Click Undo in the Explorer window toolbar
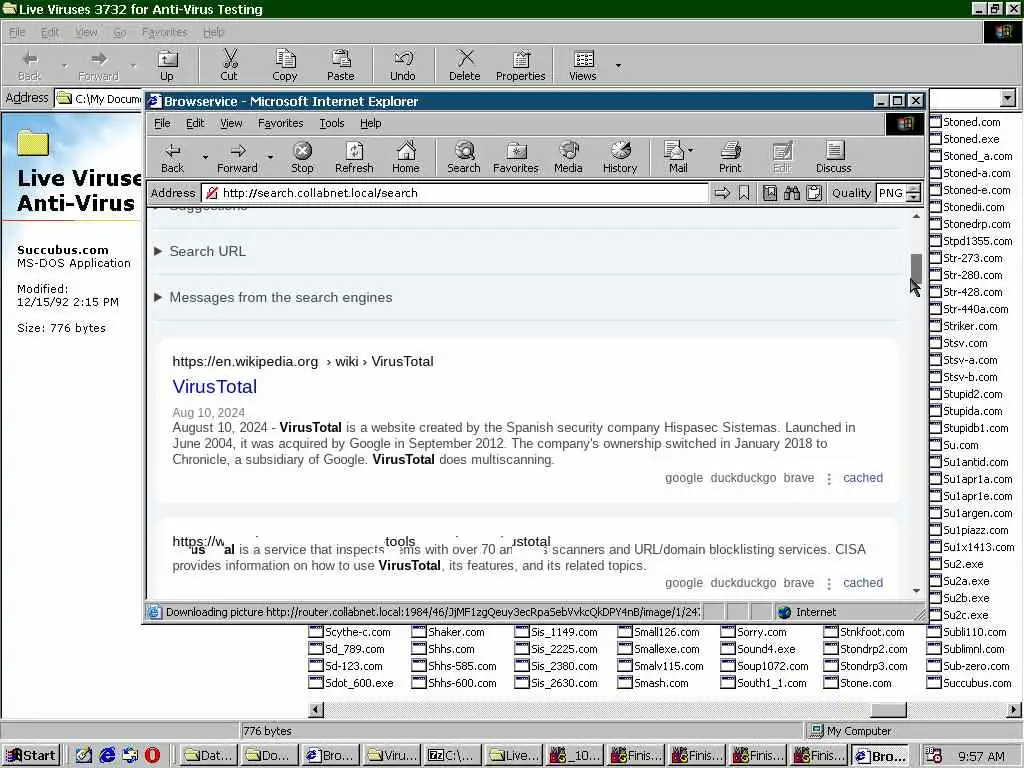Viewport: 1024px width, 768px height. (x=402, y=65)
